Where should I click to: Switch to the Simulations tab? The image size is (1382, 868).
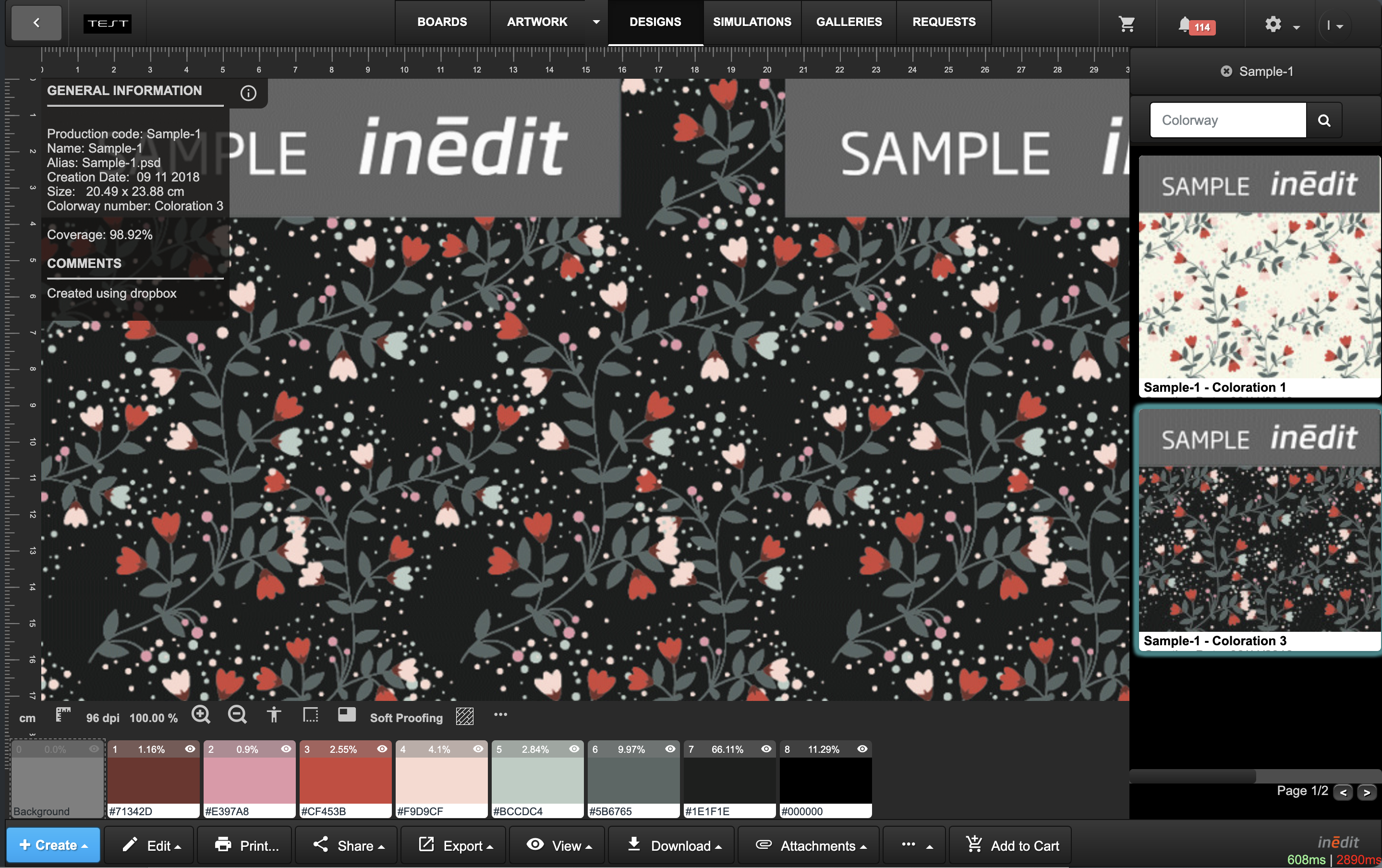(752, 22)
